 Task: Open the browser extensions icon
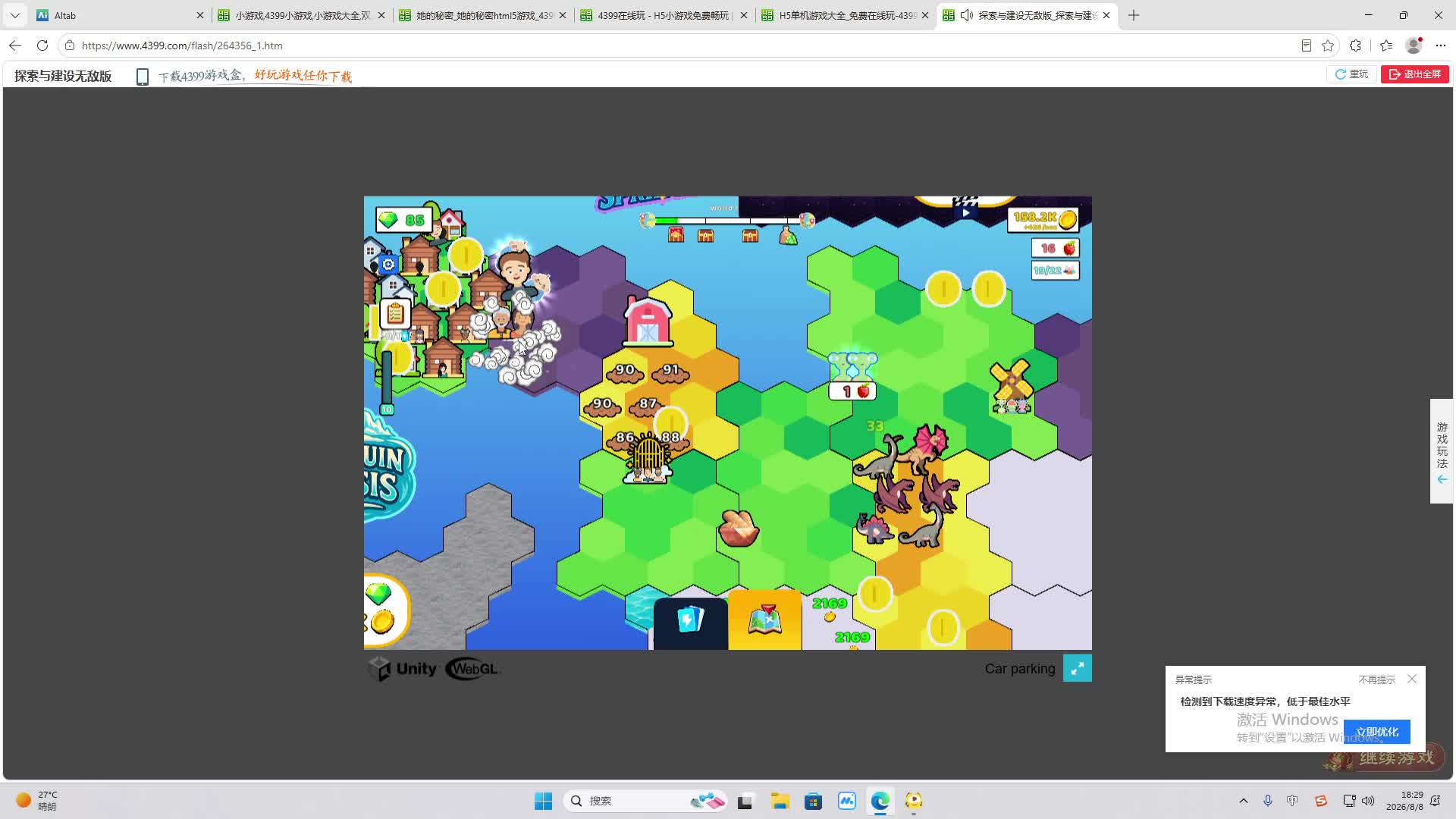pos(1356,45)
